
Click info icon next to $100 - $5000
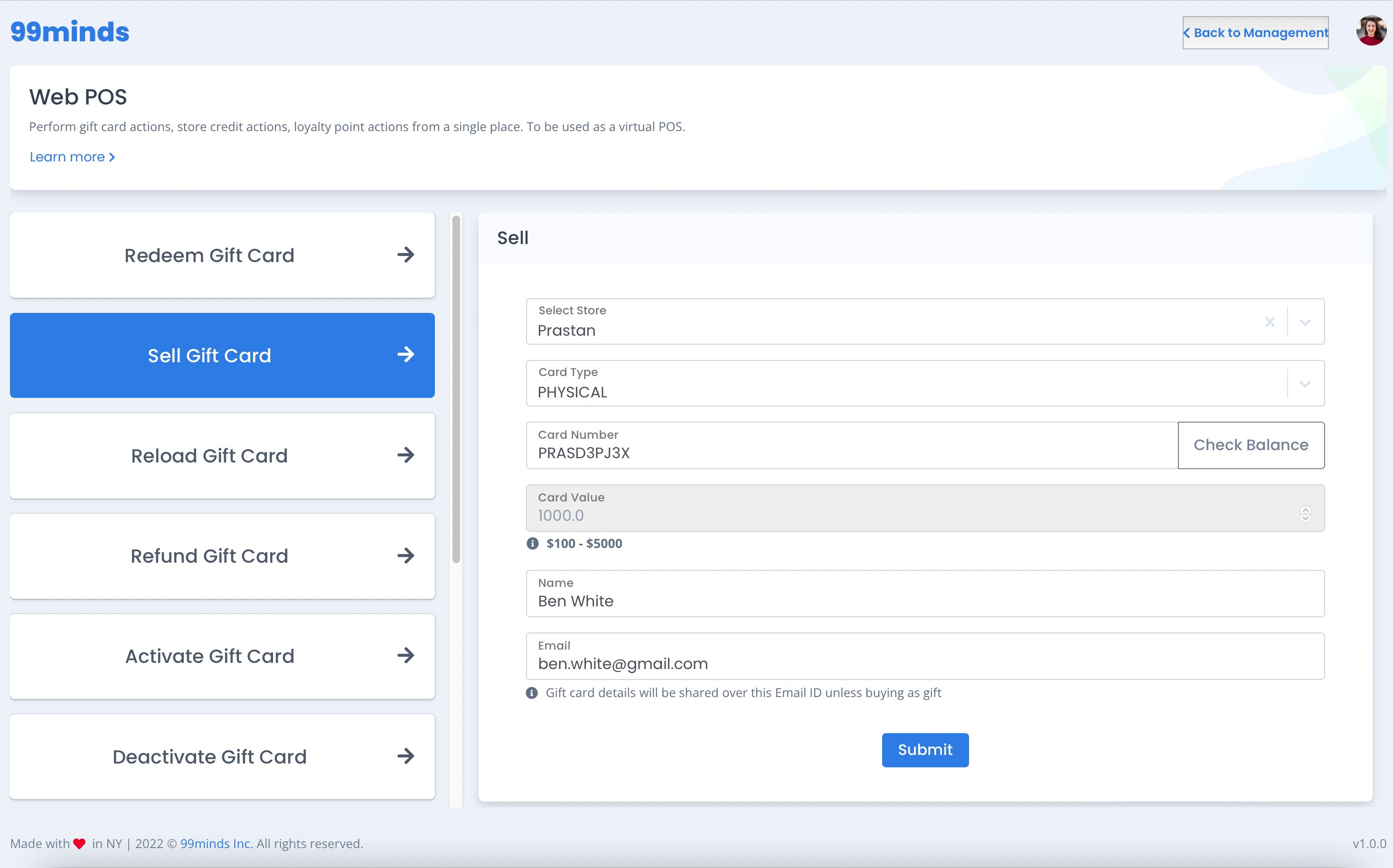click(533, 543)
